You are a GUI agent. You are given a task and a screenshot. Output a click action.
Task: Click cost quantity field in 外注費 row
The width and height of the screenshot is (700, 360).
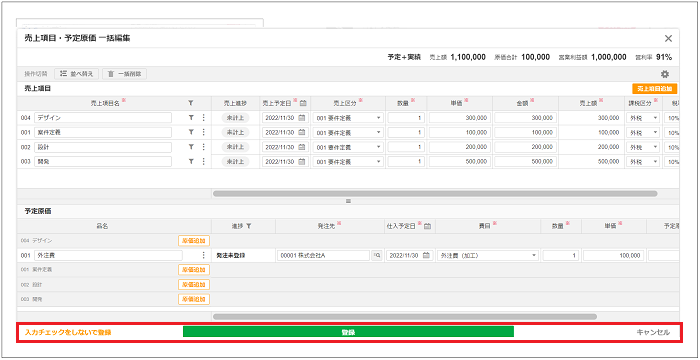(x=561, y=255)
